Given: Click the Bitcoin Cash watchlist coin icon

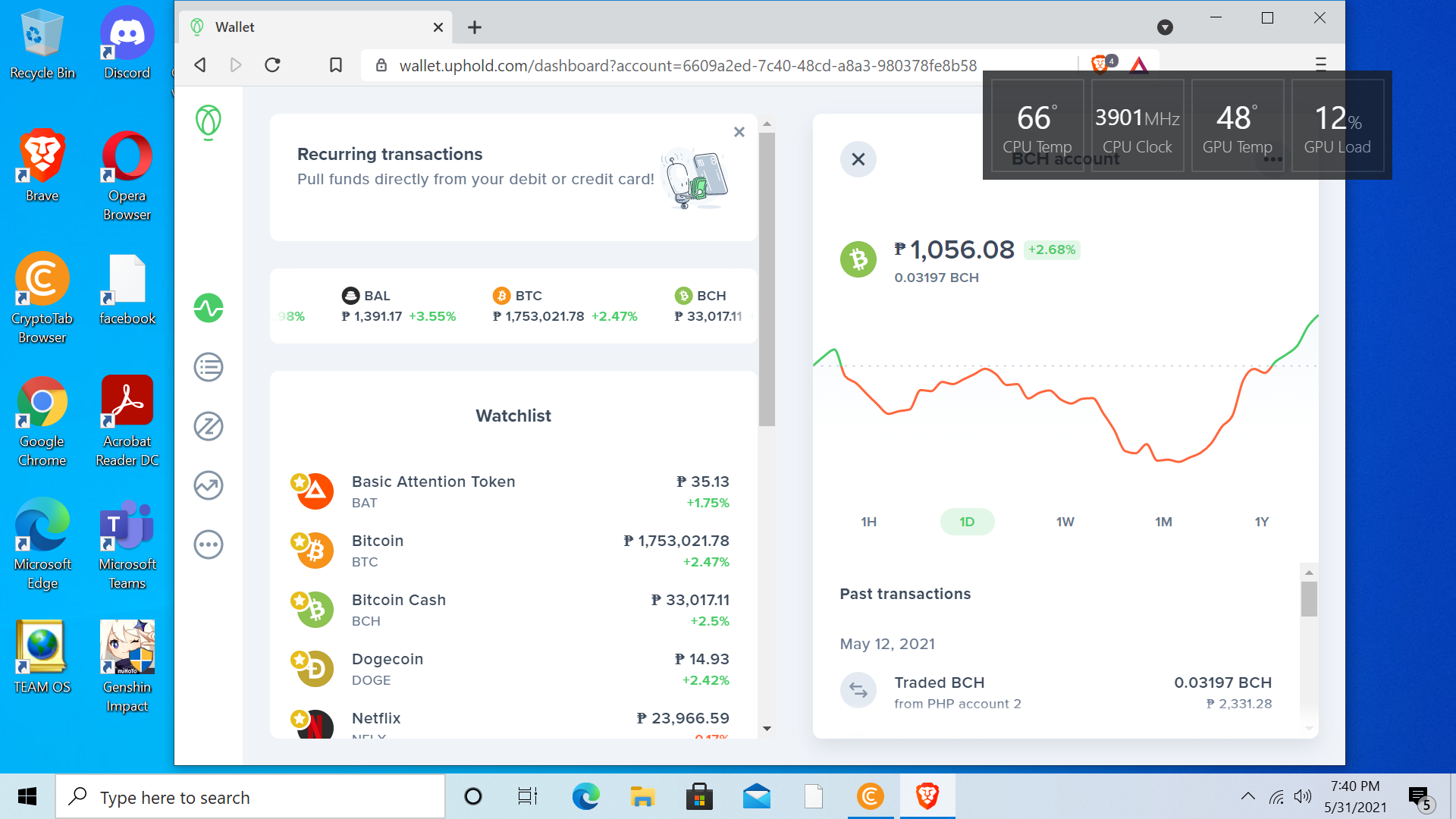Looking at the screenshot, I should 313,609.
